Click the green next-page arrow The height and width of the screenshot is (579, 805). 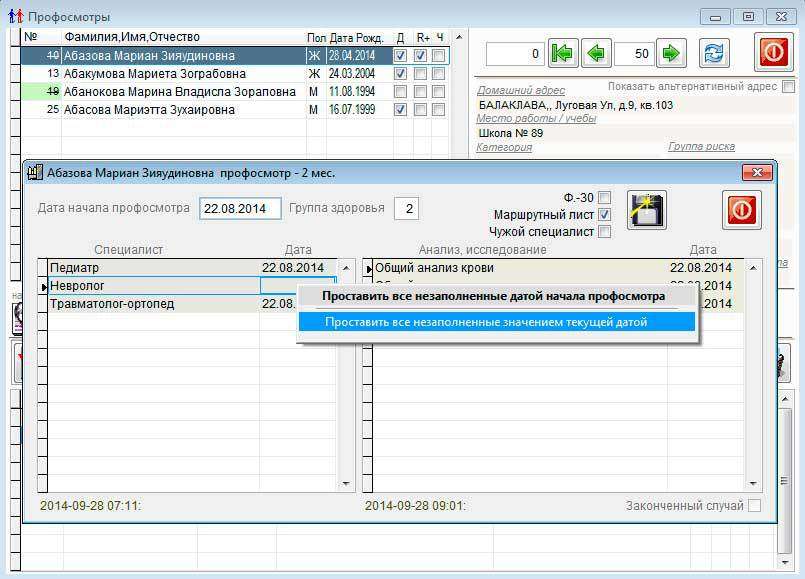(671, 53)
